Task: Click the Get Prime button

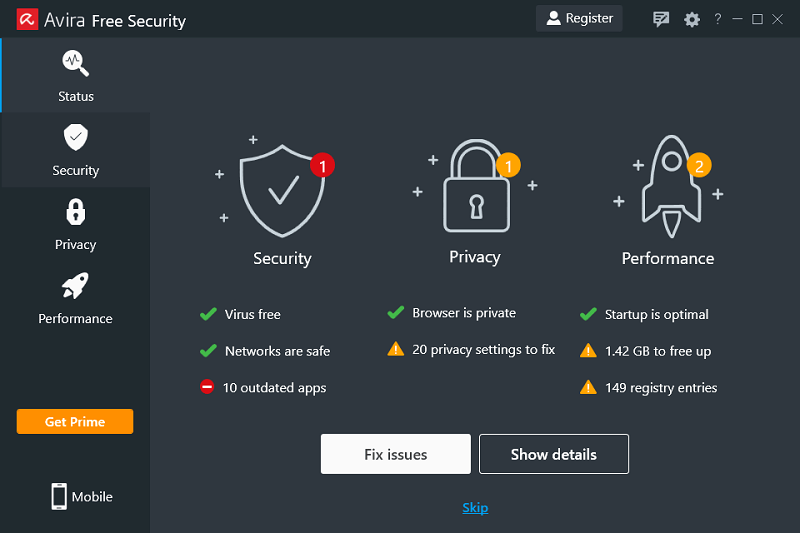Action: 75,421
